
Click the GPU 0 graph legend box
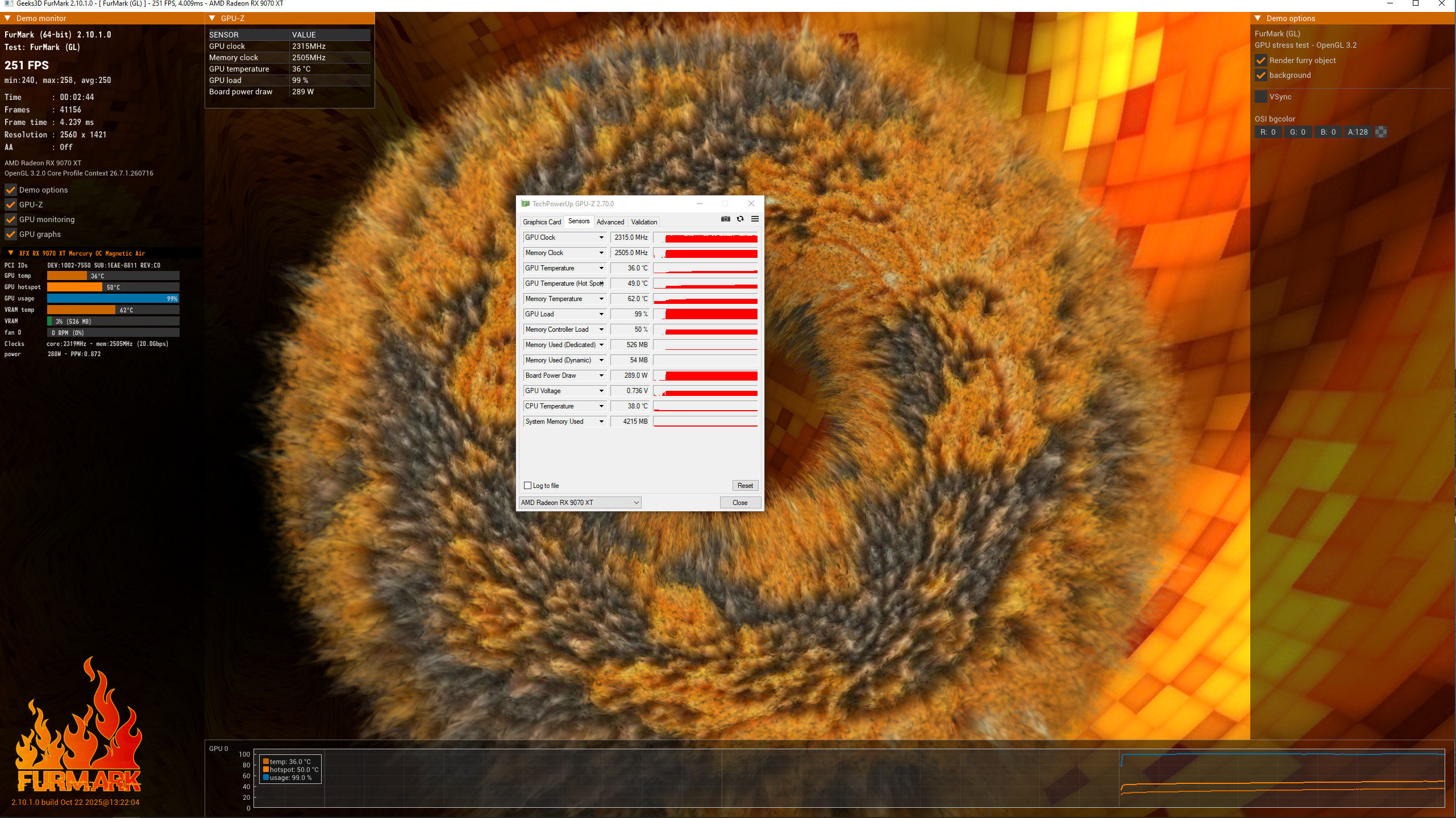[x=290, y=769]
